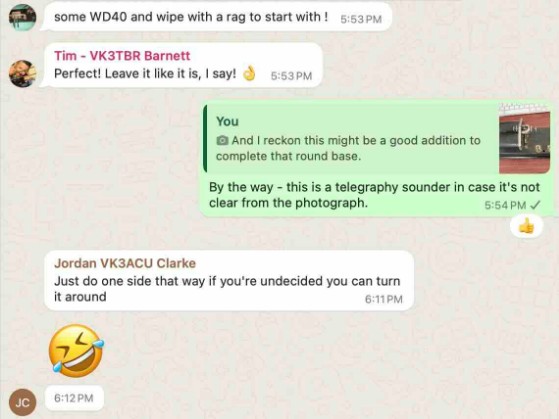Screen dimensions: 559x419
Task: Click the OK hand emoji in Tim's message
Action: [249, 73]
